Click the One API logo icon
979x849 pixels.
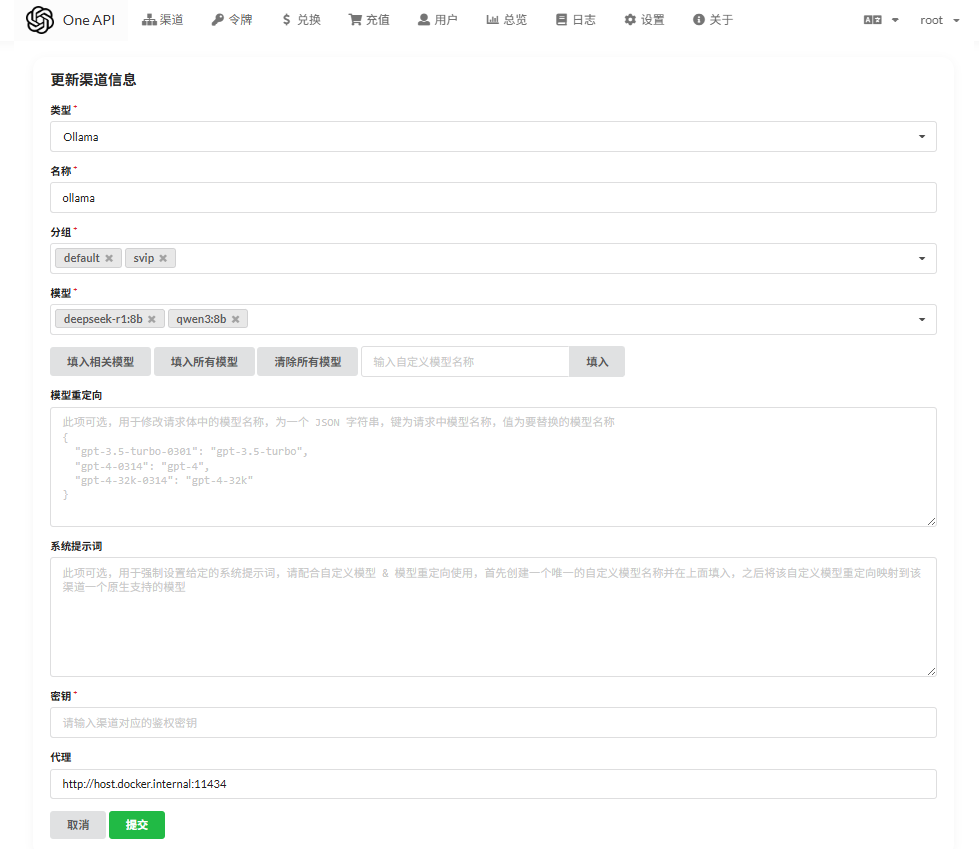pyautogui.click(x=40, y=20)
